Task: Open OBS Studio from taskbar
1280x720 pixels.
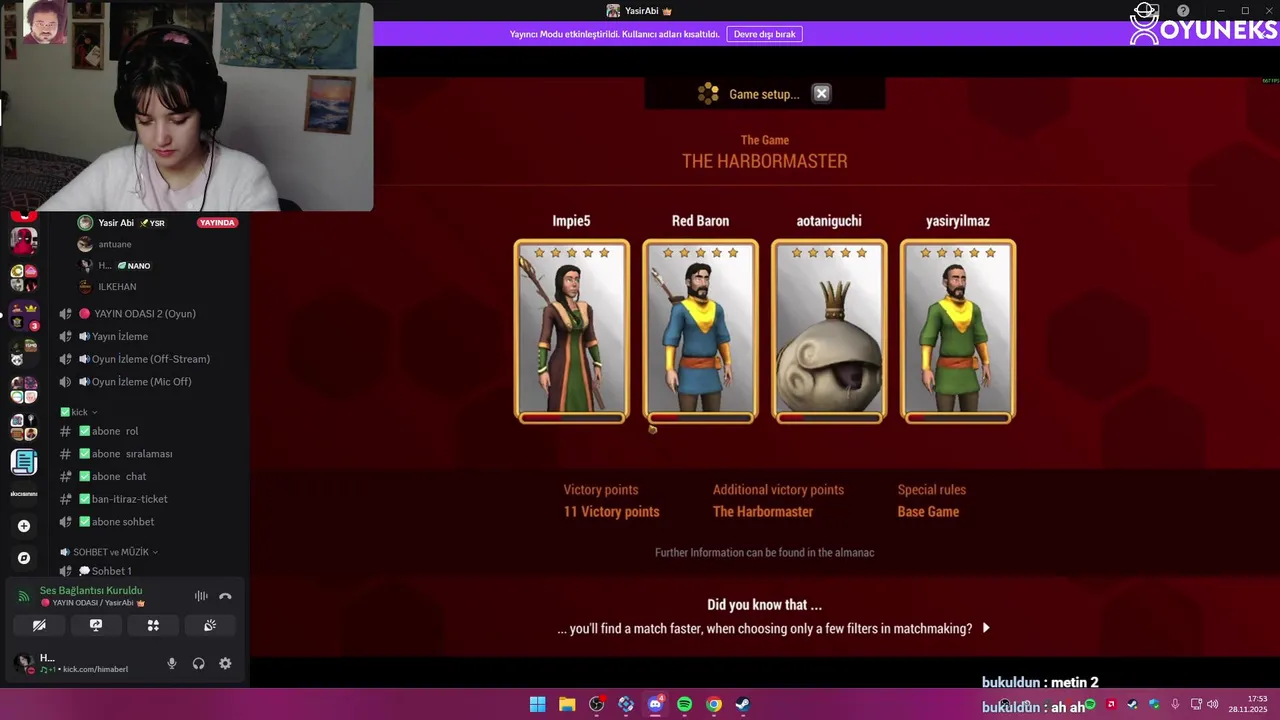Action: (597, 704)
